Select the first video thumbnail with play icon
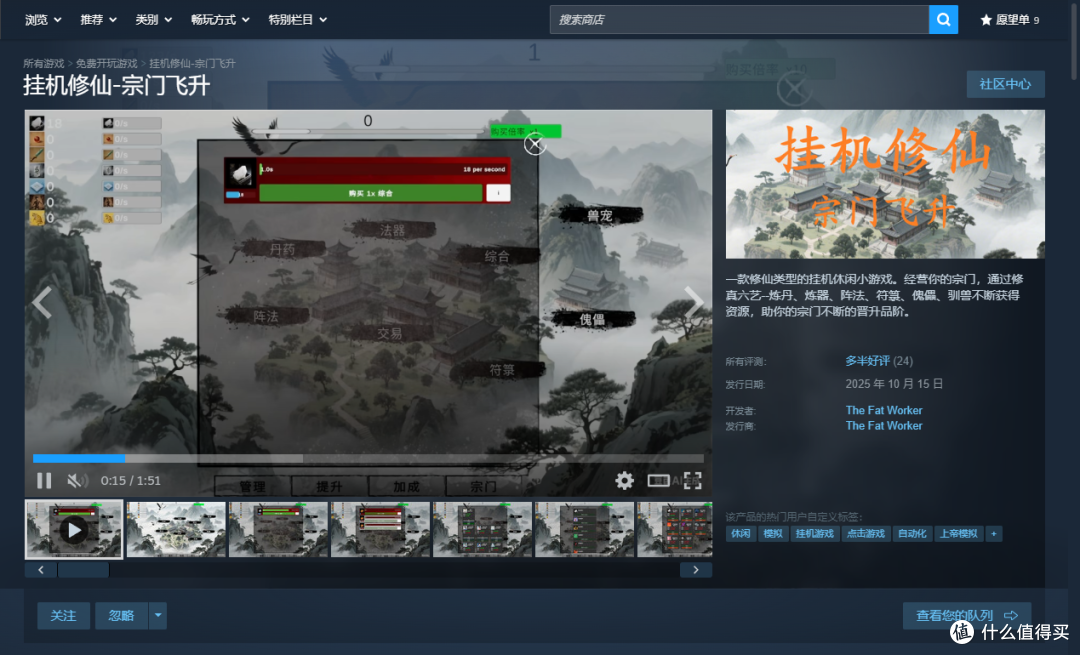Image resolution: width=1080 pixels, height=655 pixels. click(74, 529)
